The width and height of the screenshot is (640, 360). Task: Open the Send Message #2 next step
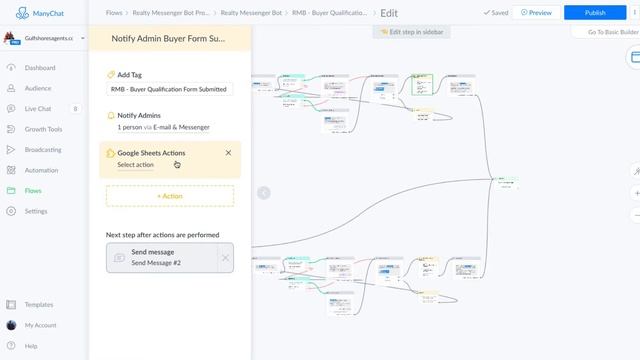coord(162,258)
